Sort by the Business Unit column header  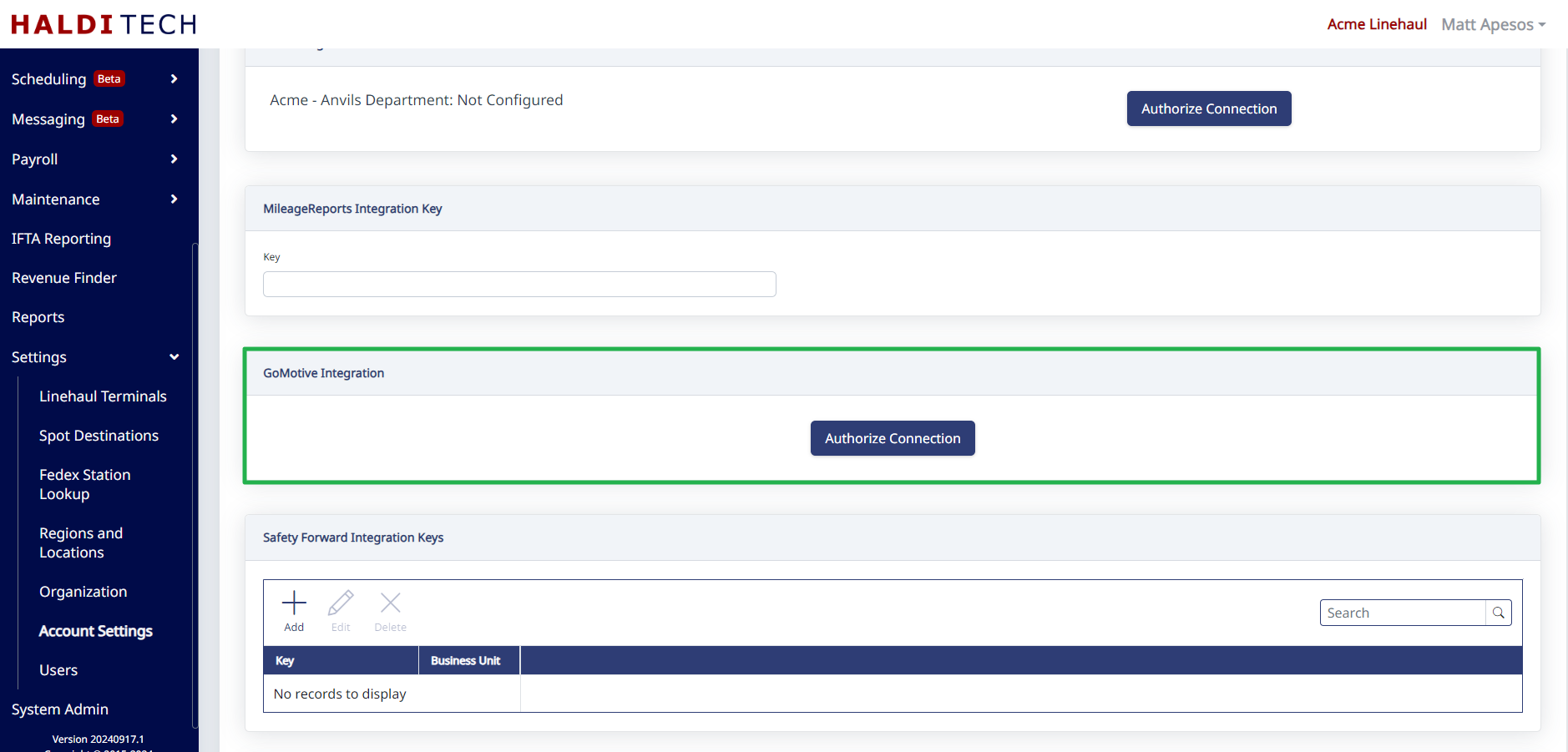pos(466,660)
